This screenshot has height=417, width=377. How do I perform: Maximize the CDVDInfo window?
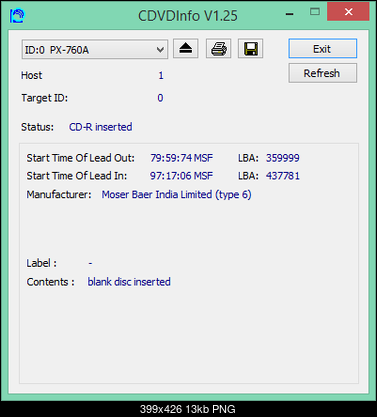(315, 12)
